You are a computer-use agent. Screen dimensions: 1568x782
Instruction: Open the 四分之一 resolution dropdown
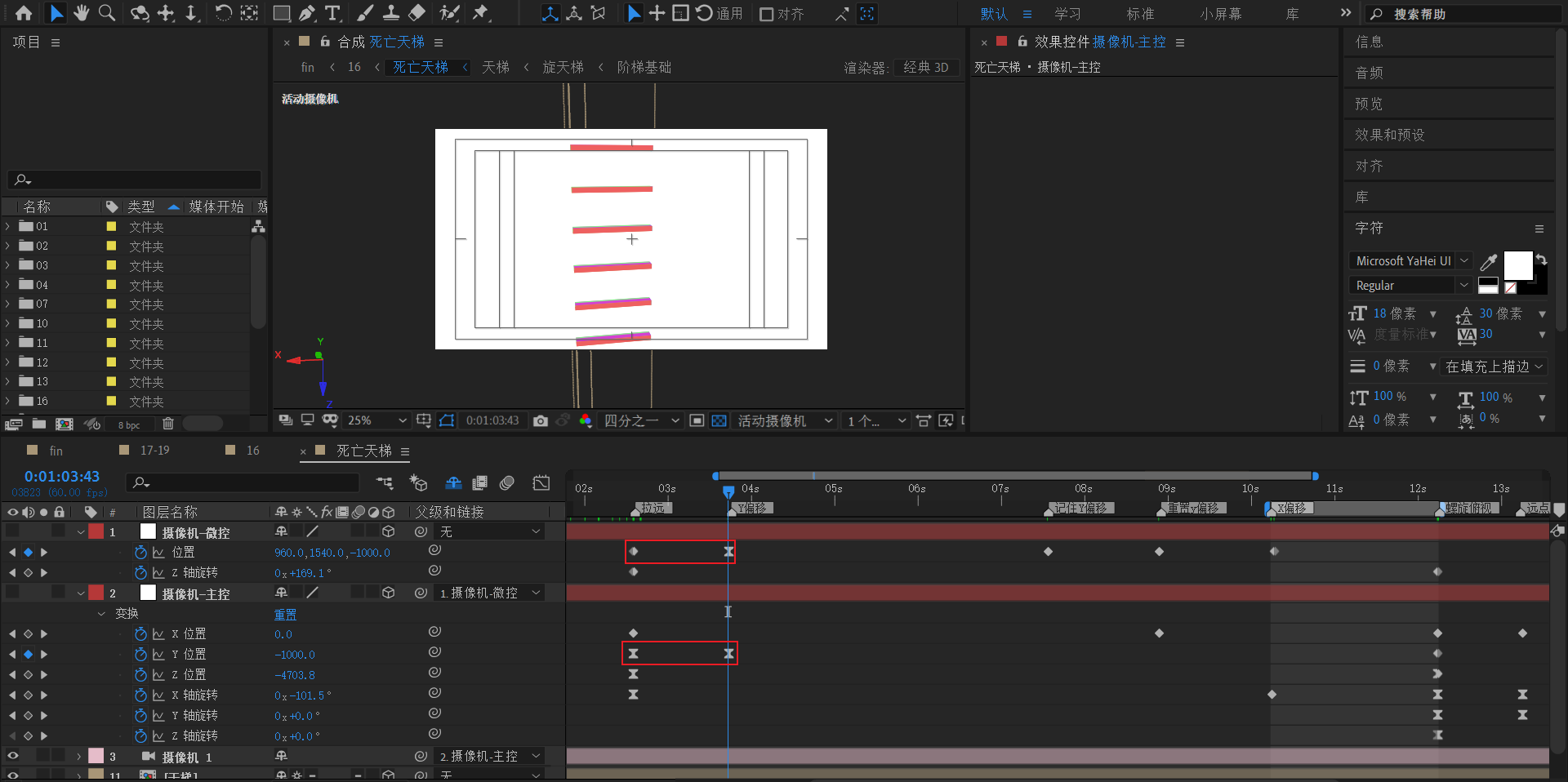[641, 420]
